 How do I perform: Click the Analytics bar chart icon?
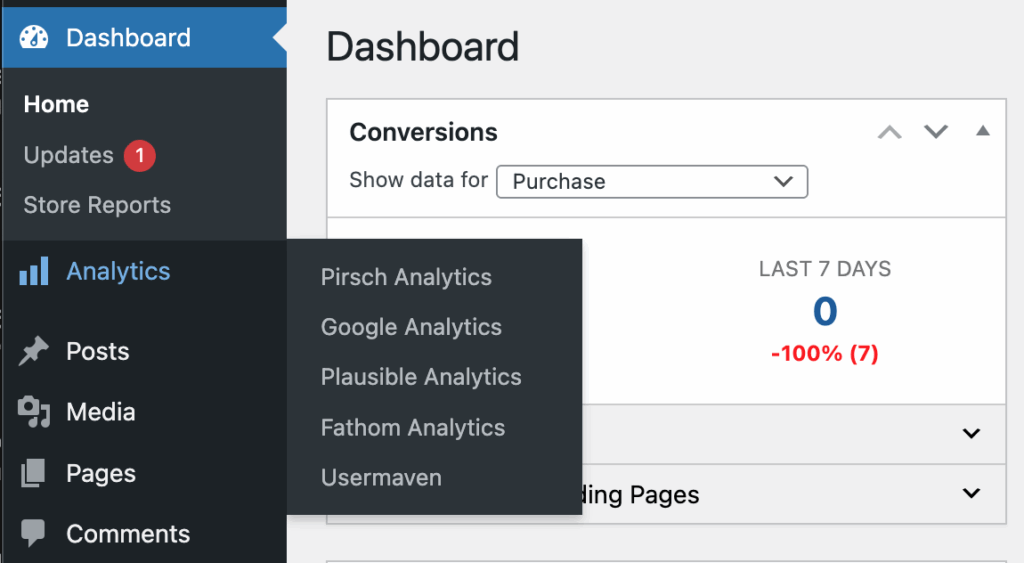pos(34,271)
